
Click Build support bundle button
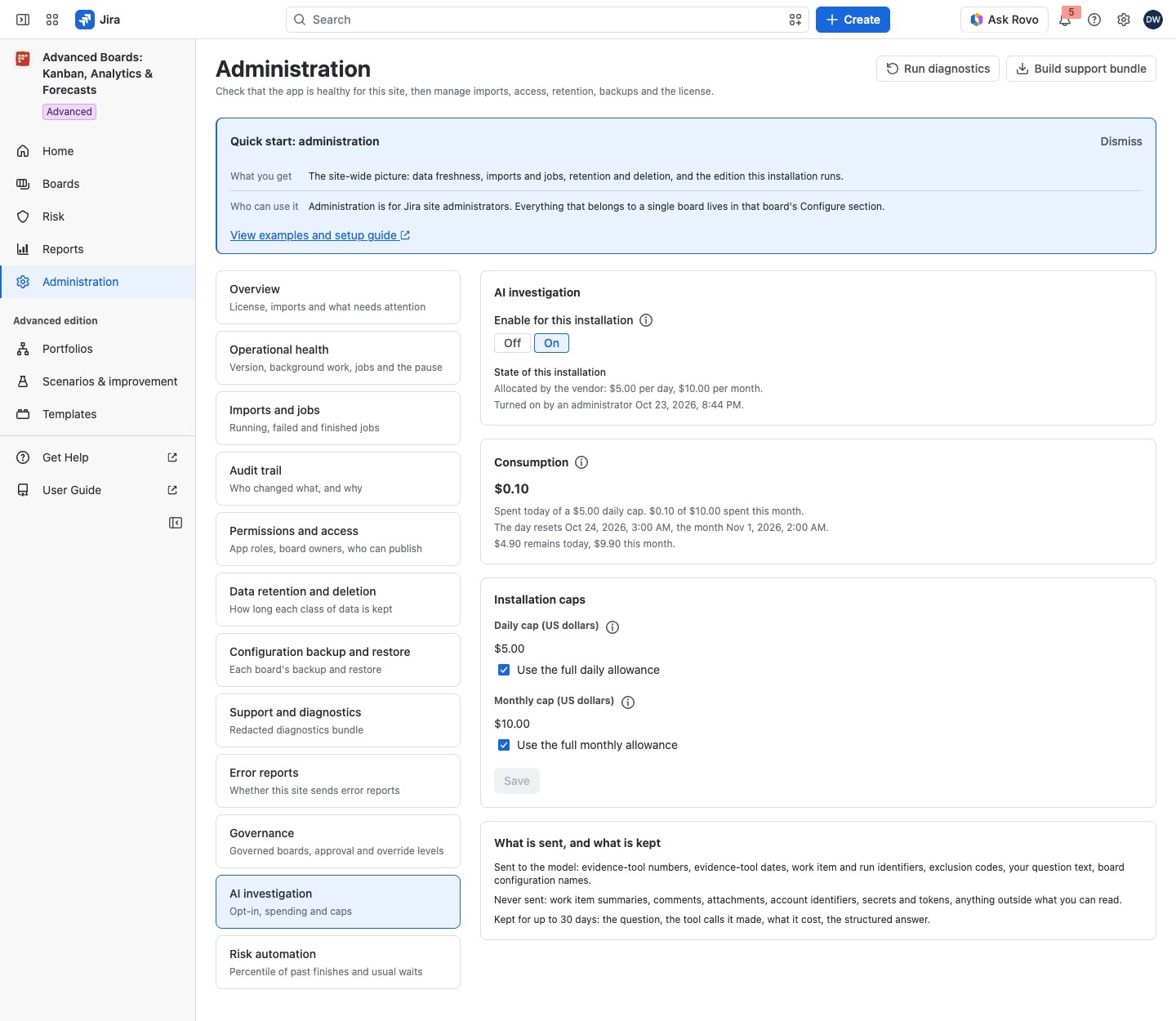click(x=1081, y=69)
